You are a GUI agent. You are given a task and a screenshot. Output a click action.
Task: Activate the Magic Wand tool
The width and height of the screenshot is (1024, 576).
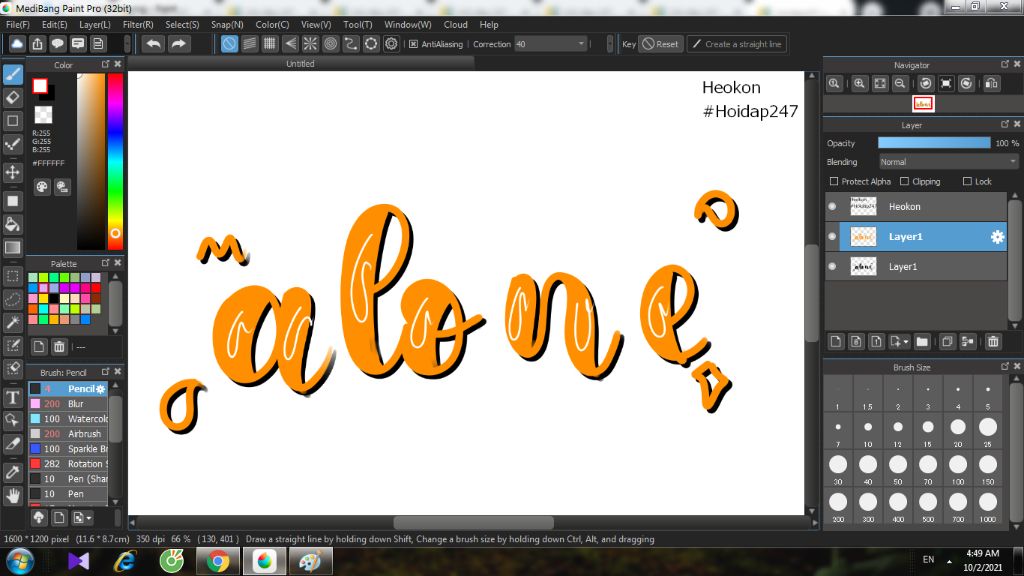pyautogui.click(x=13, y=322)
